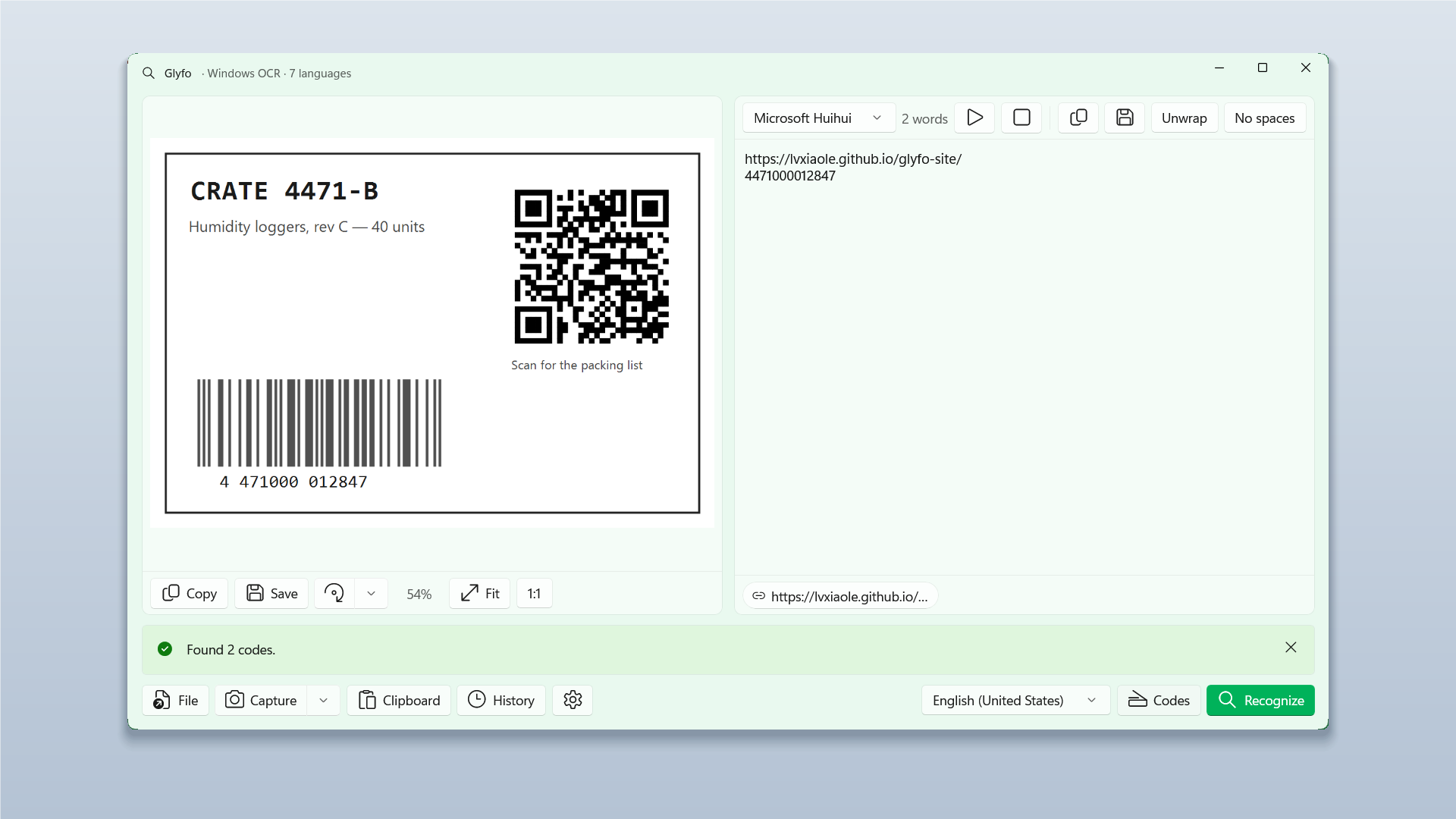The image size is (1456, 819).
Task: Paste an image from the Clipboard
Action: click(x=399, y=700)
